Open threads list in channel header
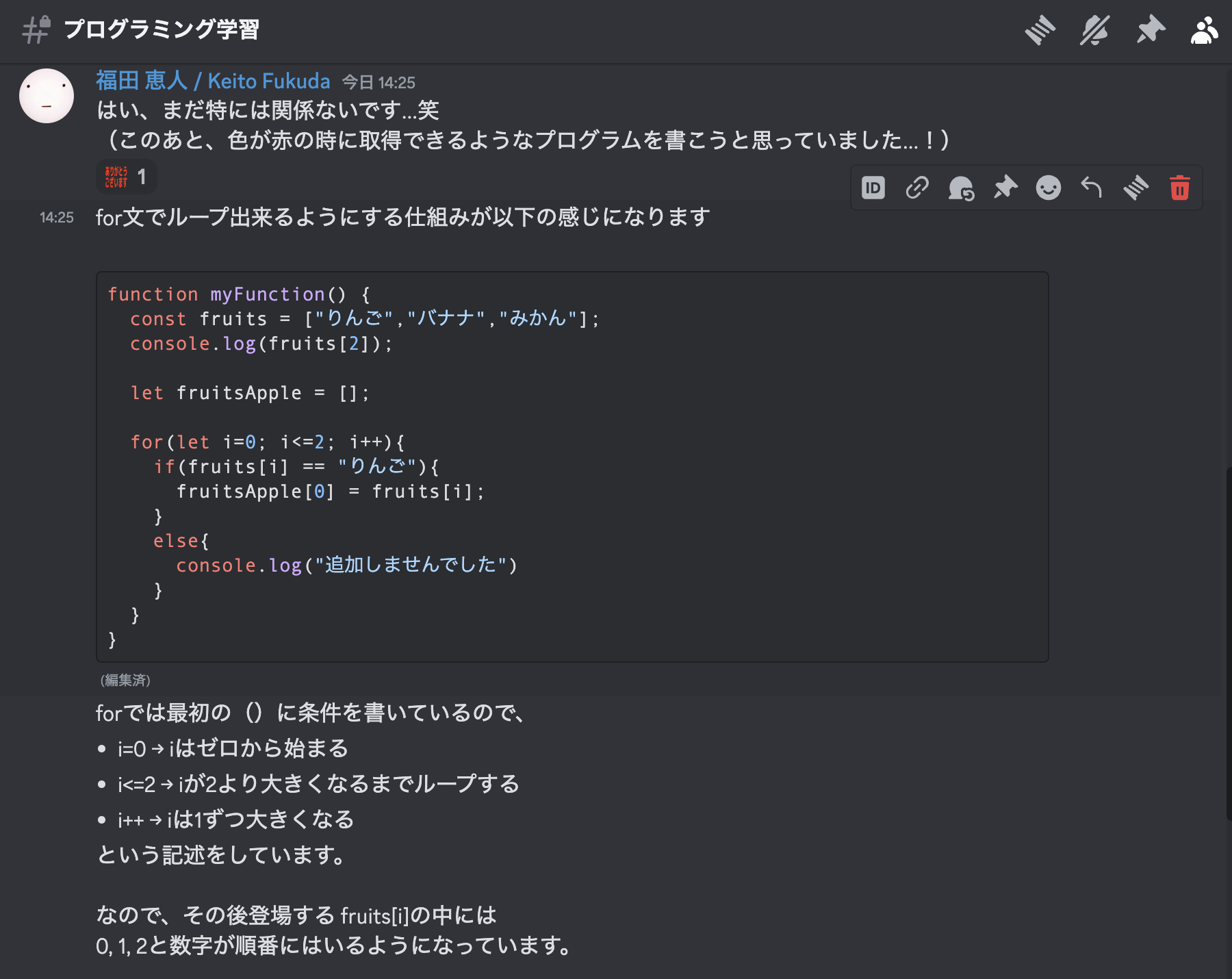The width and height of the screenshot is (1232, 979). click(1040, 31)
